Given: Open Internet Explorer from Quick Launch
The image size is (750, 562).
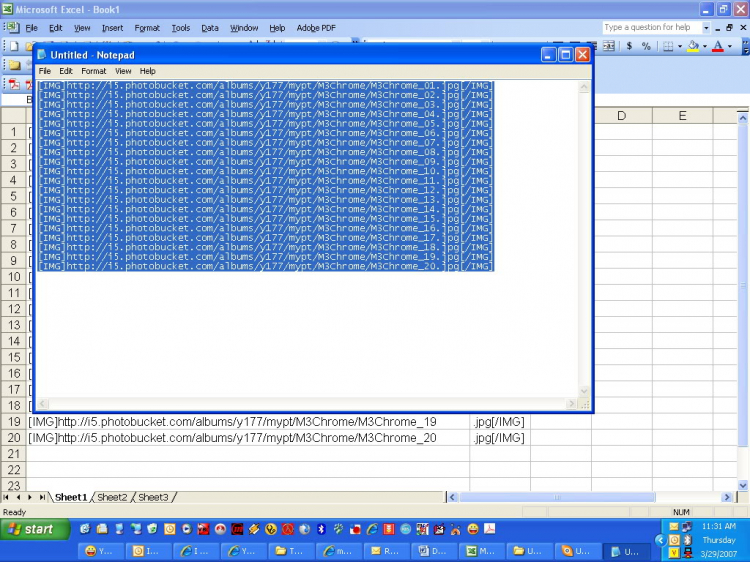Looking at the screenshot, I should (x=372, y=529).
